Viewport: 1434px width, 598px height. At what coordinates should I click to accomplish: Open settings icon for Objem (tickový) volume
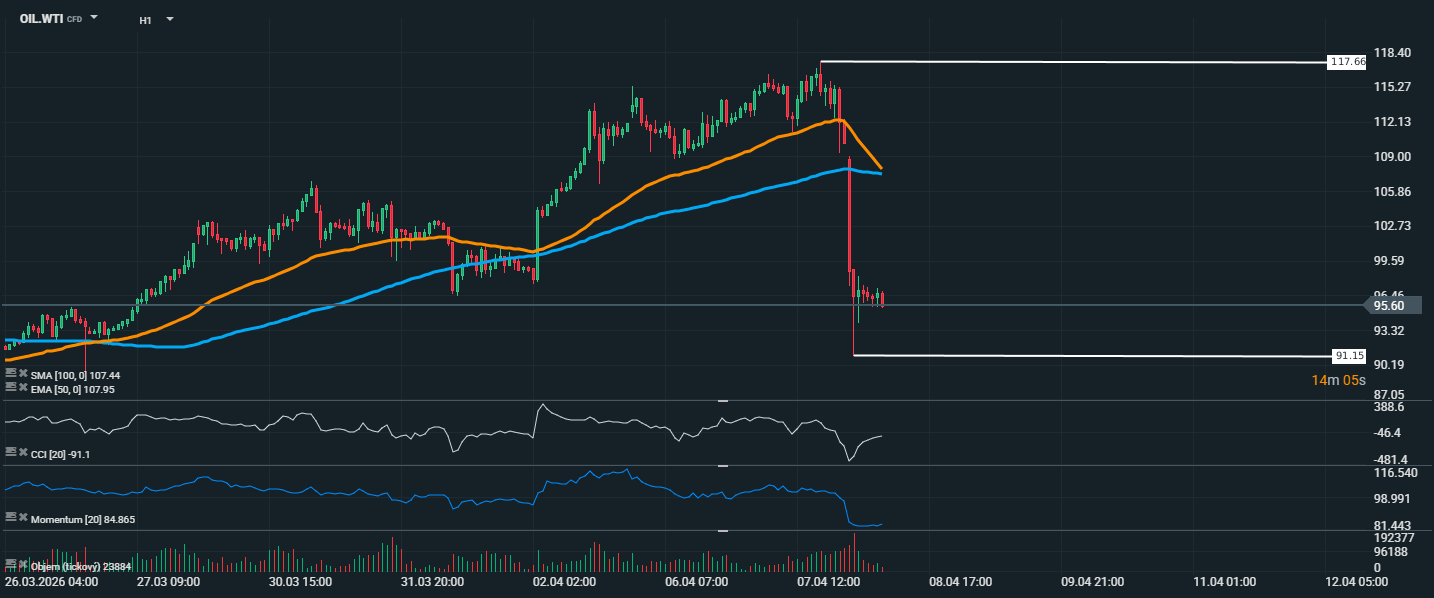(x=11, y=565)
